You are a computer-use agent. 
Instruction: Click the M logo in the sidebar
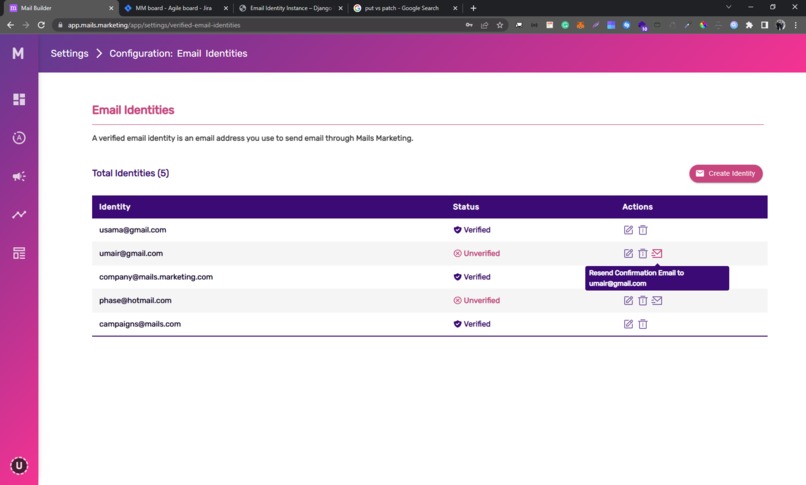(18, 53)
